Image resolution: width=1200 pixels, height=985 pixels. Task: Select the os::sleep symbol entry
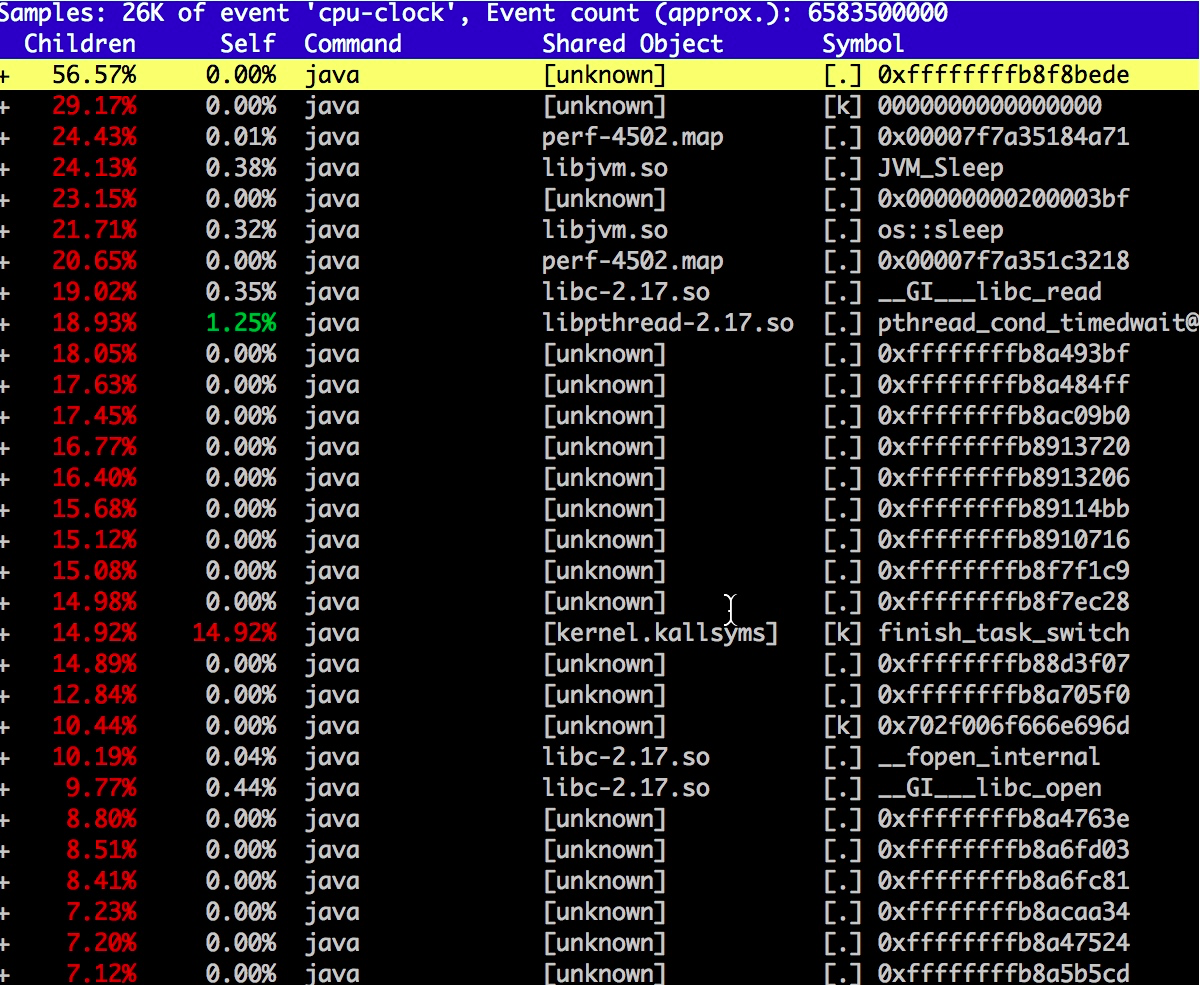click(940, 230)
